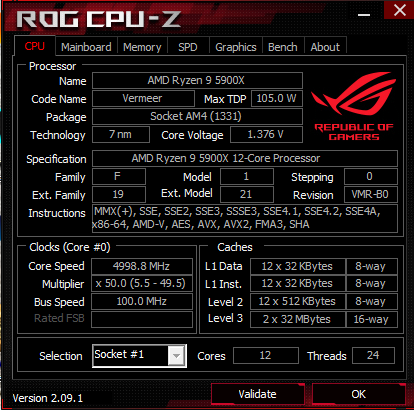Show the About tab
414x410 pixels.
(325, 47)
